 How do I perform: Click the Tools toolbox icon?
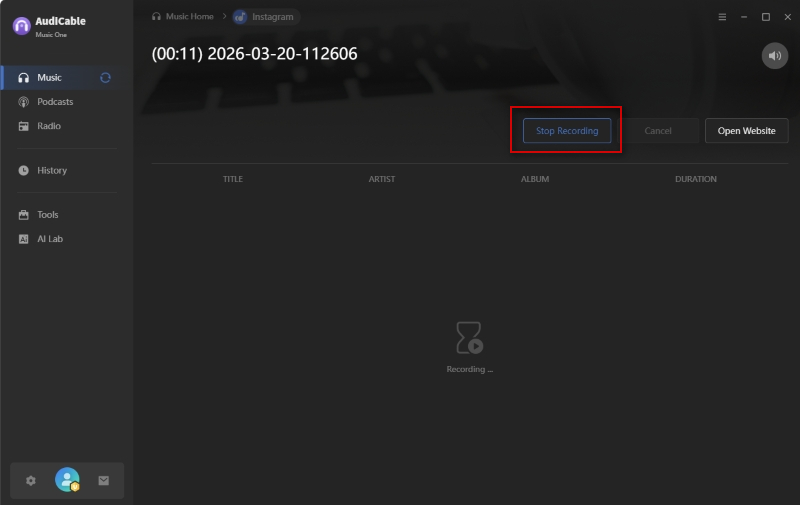point(23,215)
